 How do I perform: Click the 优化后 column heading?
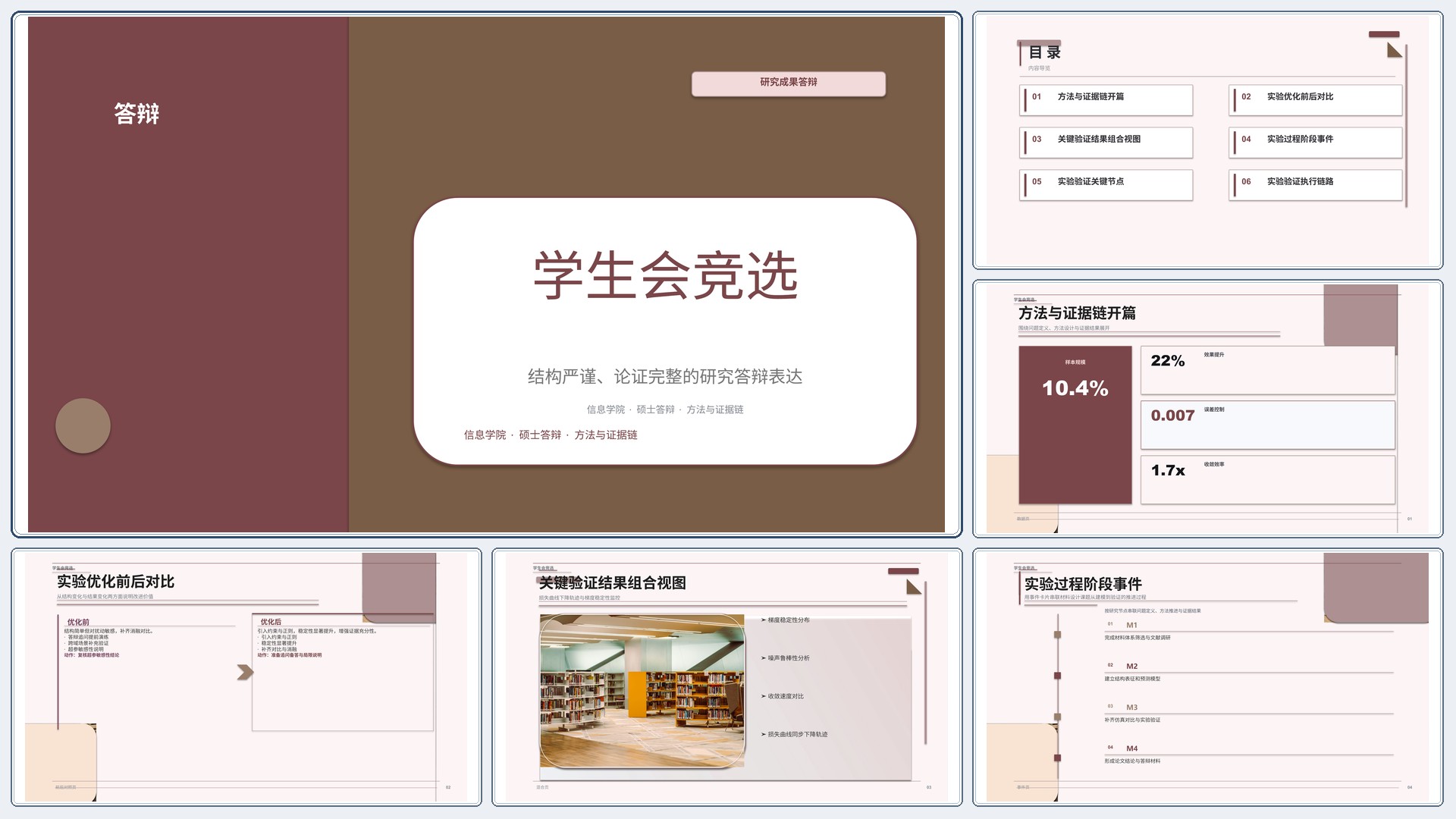[x=271, y=622]
